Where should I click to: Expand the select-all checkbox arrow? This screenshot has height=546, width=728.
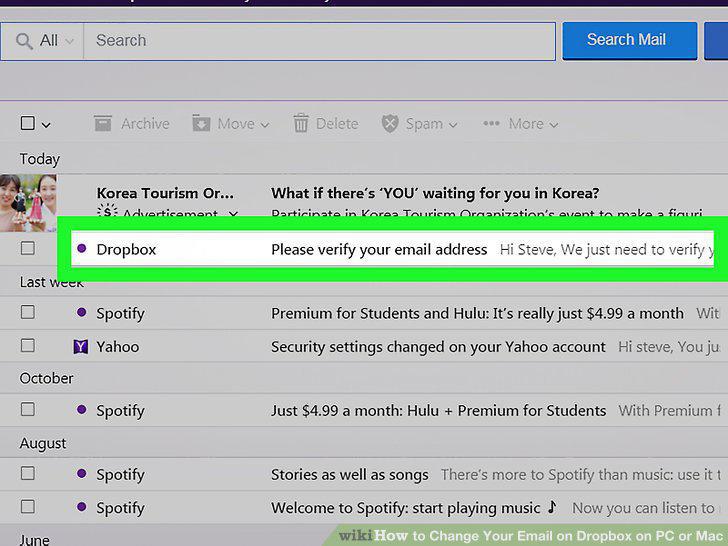(46, 125)
